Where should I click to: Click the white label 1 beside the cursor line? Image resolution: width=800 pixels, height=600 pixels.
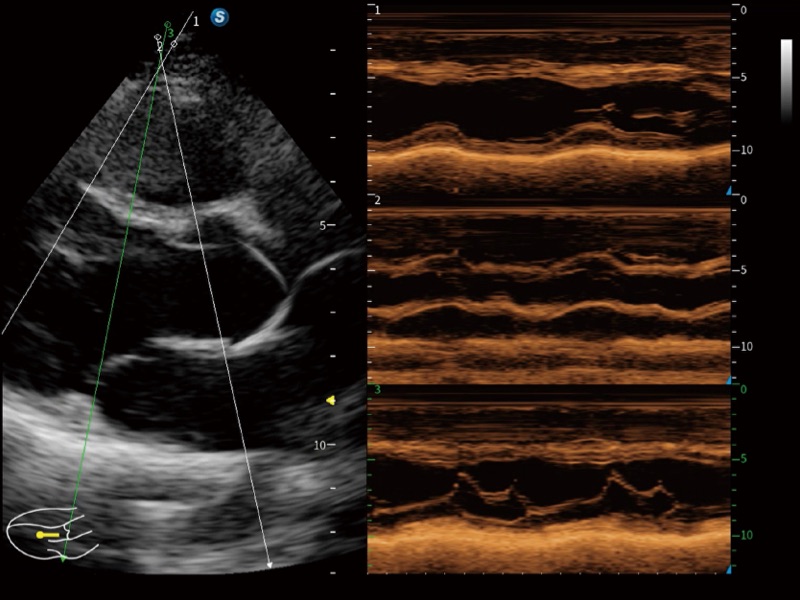pos(196,20)
